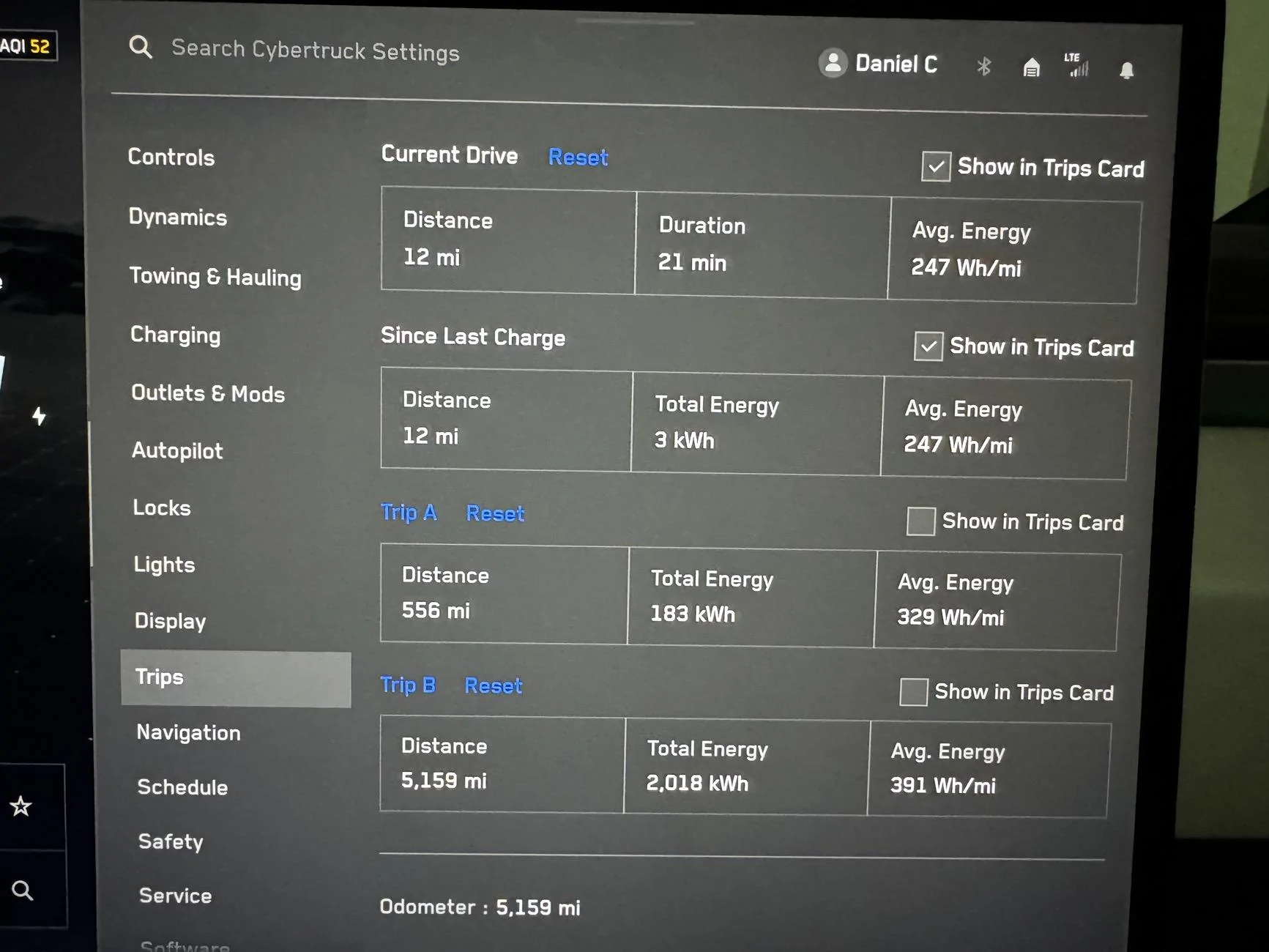Rename trip via the Trip A label

pyautogui.click(x=409, y=512)
